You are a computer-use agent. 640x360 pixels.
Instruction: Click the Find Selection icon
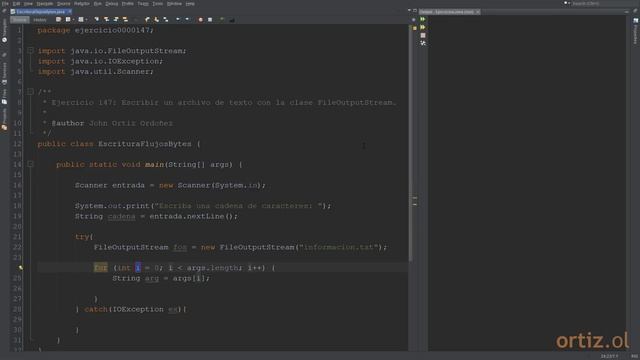point(97,20)
